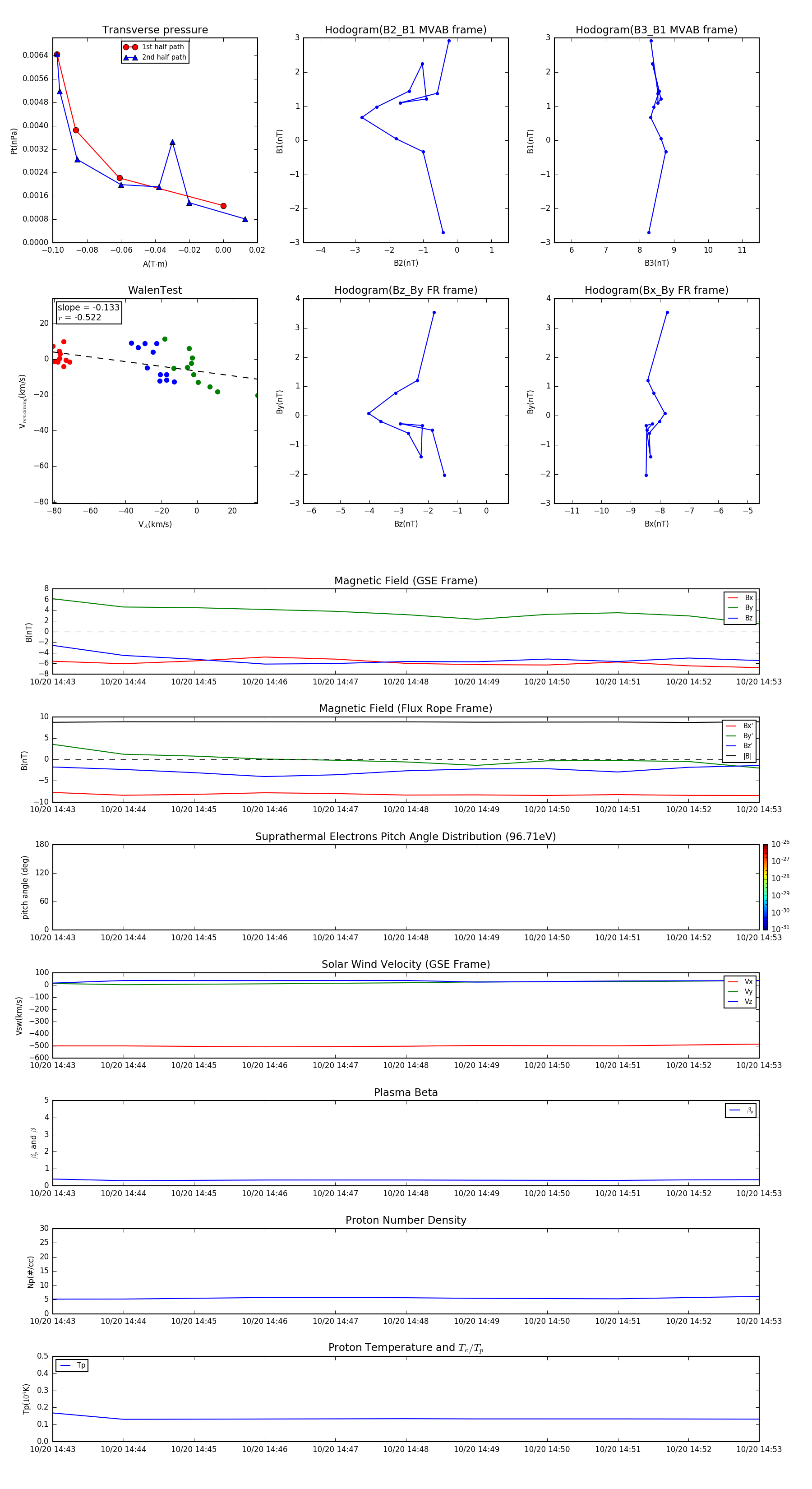Select 'Bz' in GSE magnetic field legend
Image resolution: width=812 pixels, height=1489 pixels.
pos(740,618)
